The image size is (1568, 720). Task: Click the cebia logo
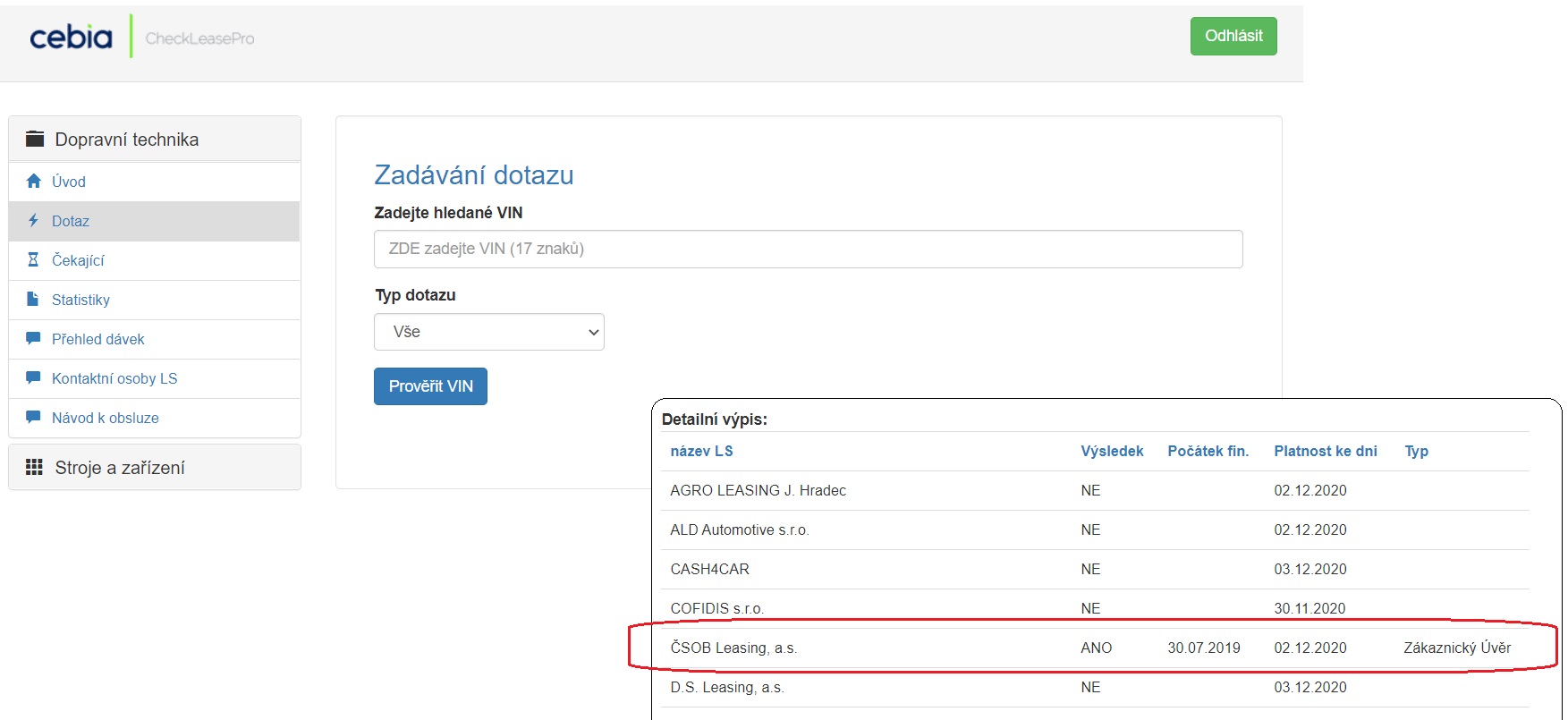(71, 38)
